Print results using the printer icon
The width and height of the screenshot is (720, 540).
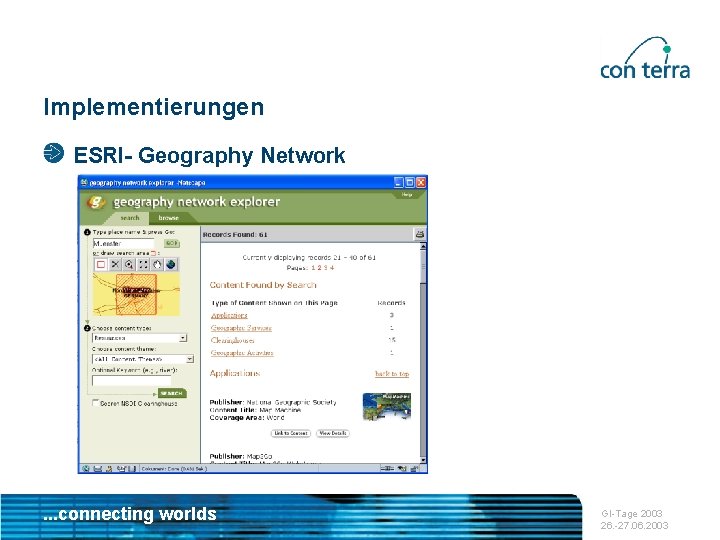pyautogui.click(x=420, y=234)
